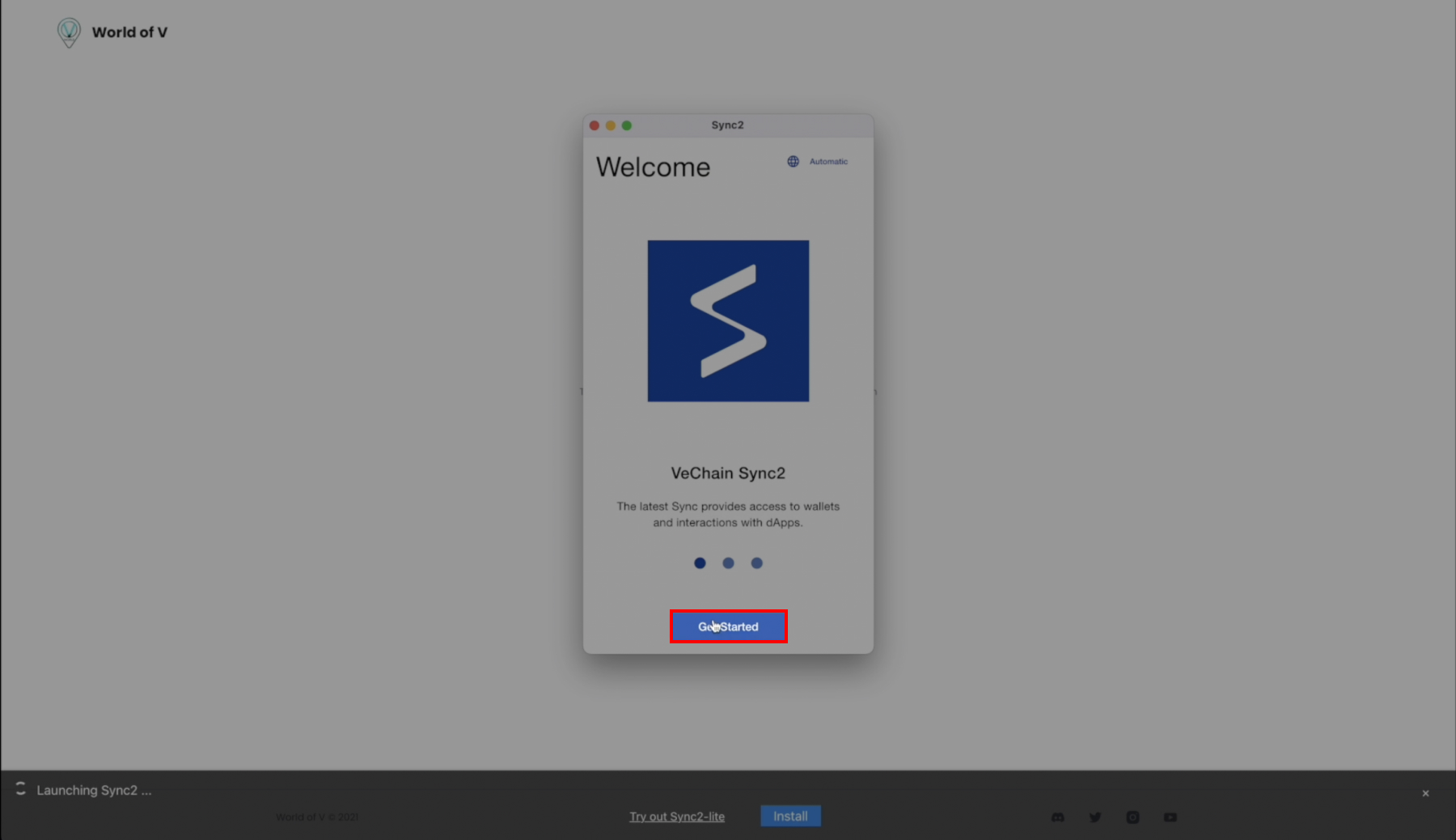Click the Get Started button
The image size is (1456, 840).
click(x=728, y=626)
